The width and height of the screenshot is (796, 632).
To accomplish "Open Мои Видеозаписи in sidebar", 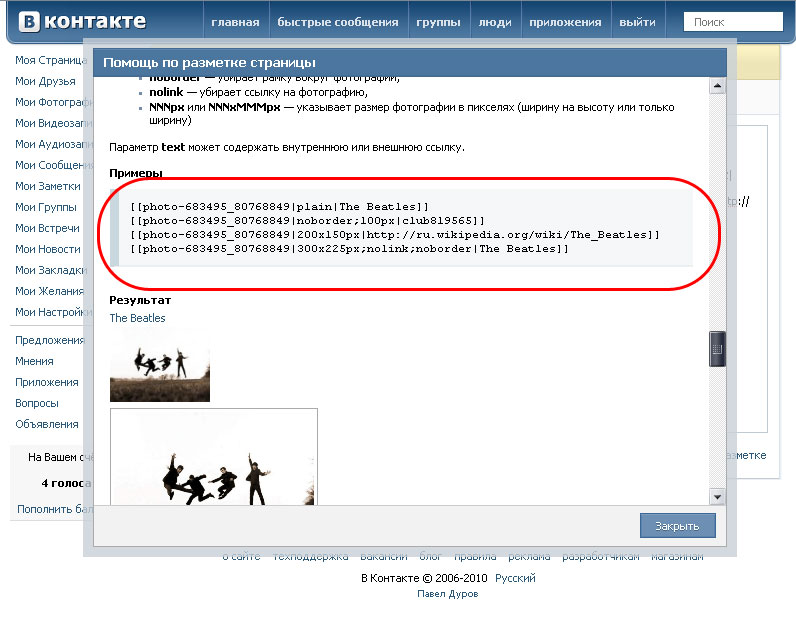I will pos(53,123).
